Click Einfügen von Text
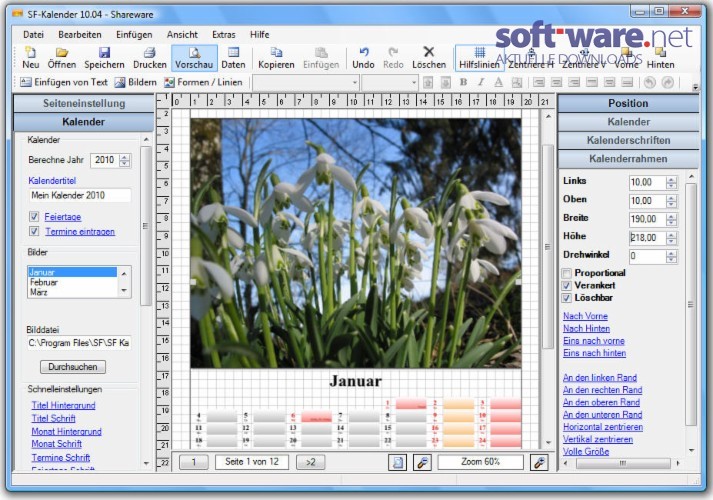Viewport: 713px width, 500px height. coord(64,82)
